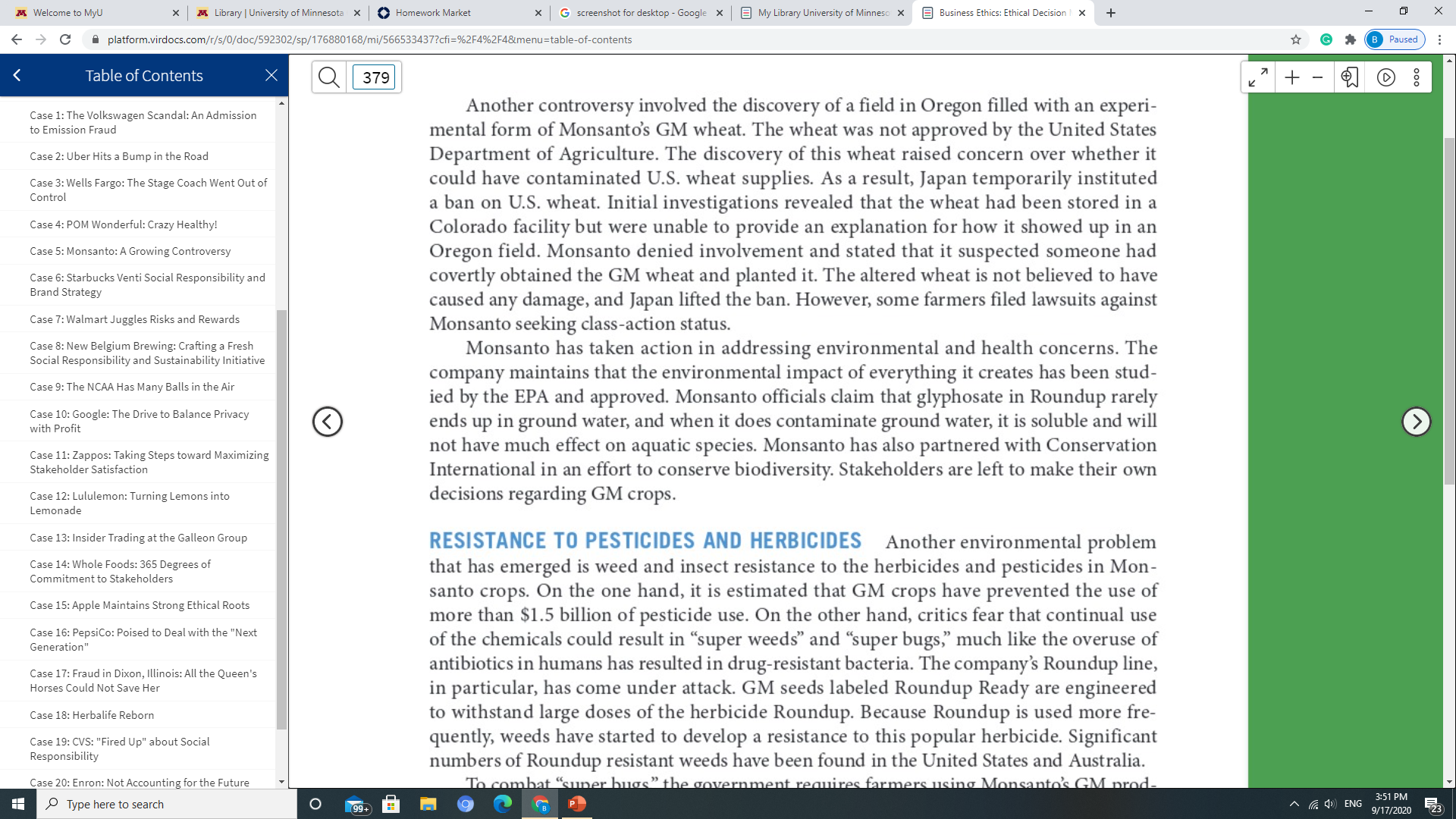
Task: Open Case 12: Lululemon chapter
Action: pos(130,503)
